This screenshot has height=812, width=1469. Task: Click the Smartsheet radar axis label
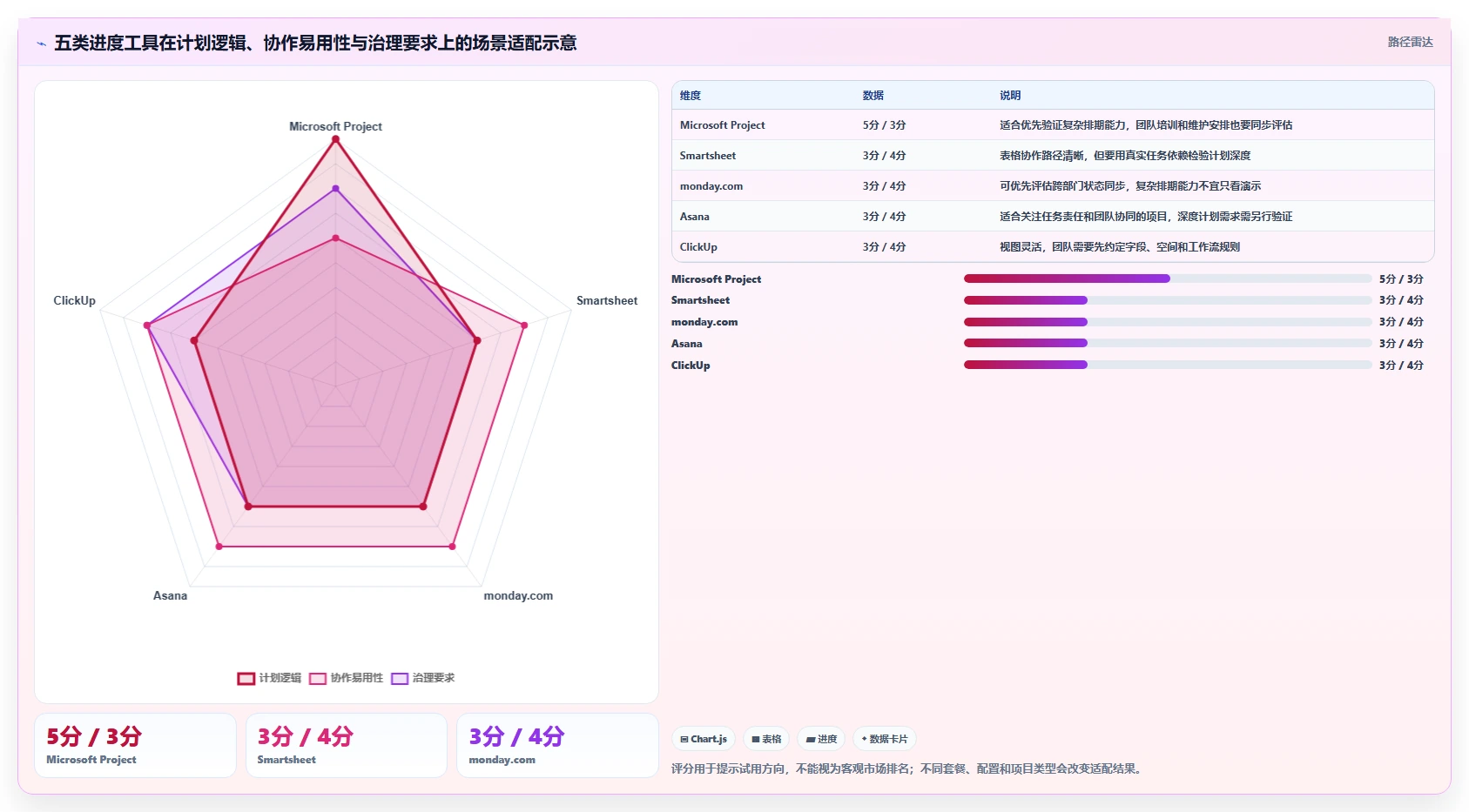(x=607, y=300)
